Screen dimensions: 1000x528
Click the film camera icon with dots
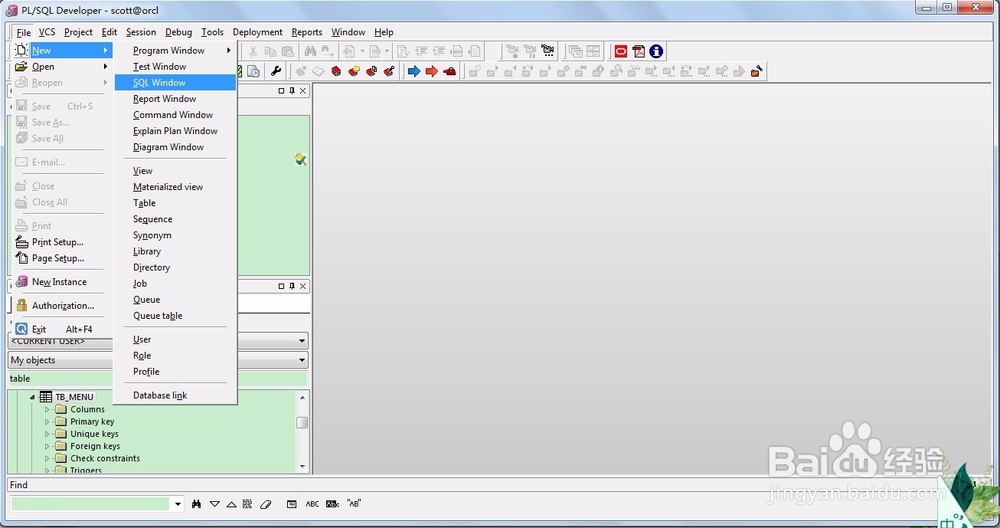point(548,52)
